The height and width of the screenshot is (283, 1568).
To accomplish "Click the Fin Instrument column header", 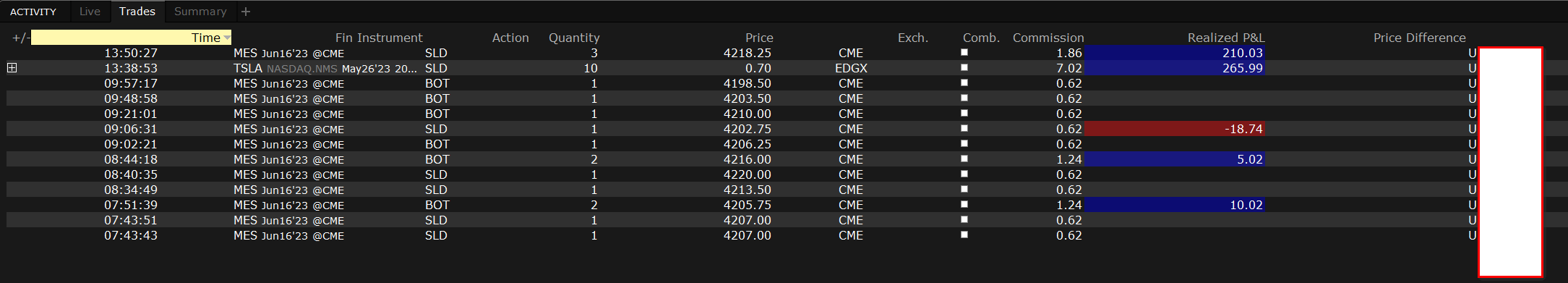I will [379, 38].
